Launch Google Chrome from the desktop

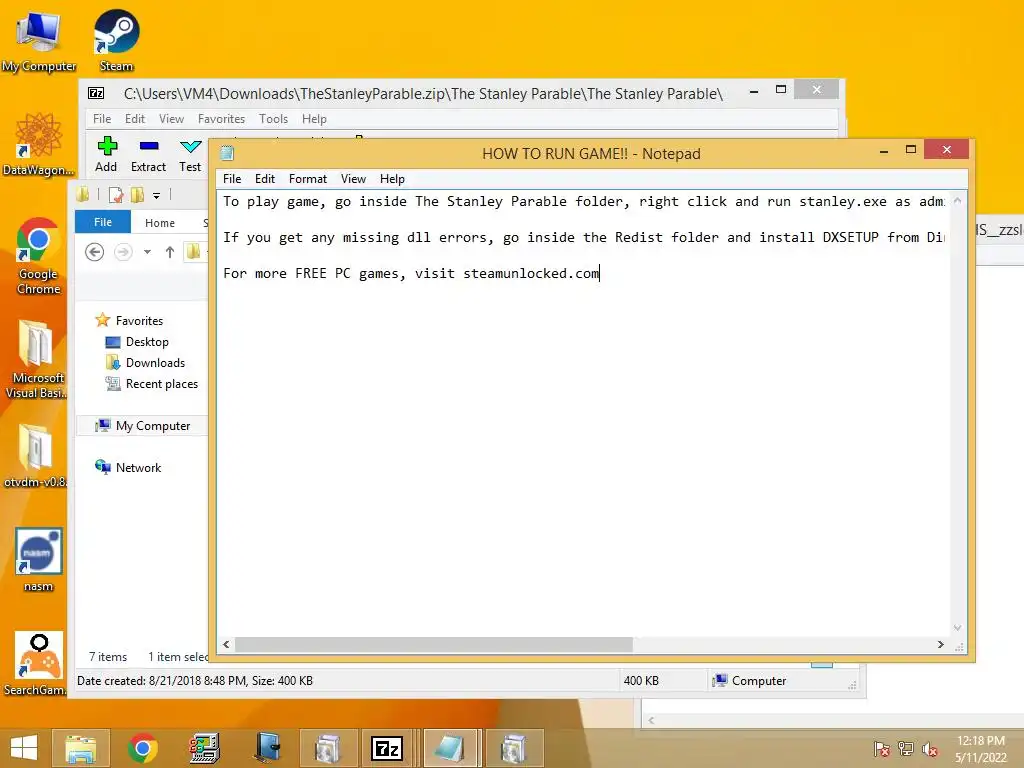[38, 256]
